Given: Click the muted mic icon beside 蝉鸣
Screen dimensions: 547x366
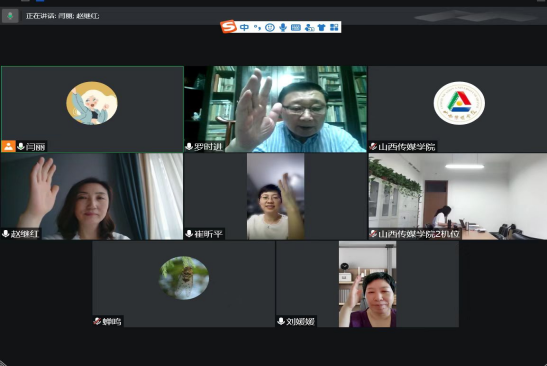Looking at the screenshot, I should pyautogui.click(x=97, y=321).
